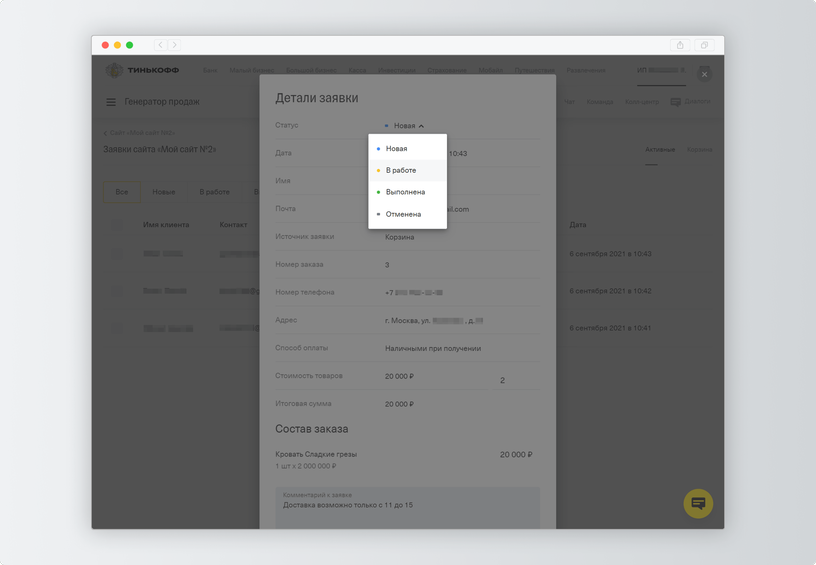Collapse the Статус dropdown showing Новая
The image size is (816, 565).
[404, 126]
